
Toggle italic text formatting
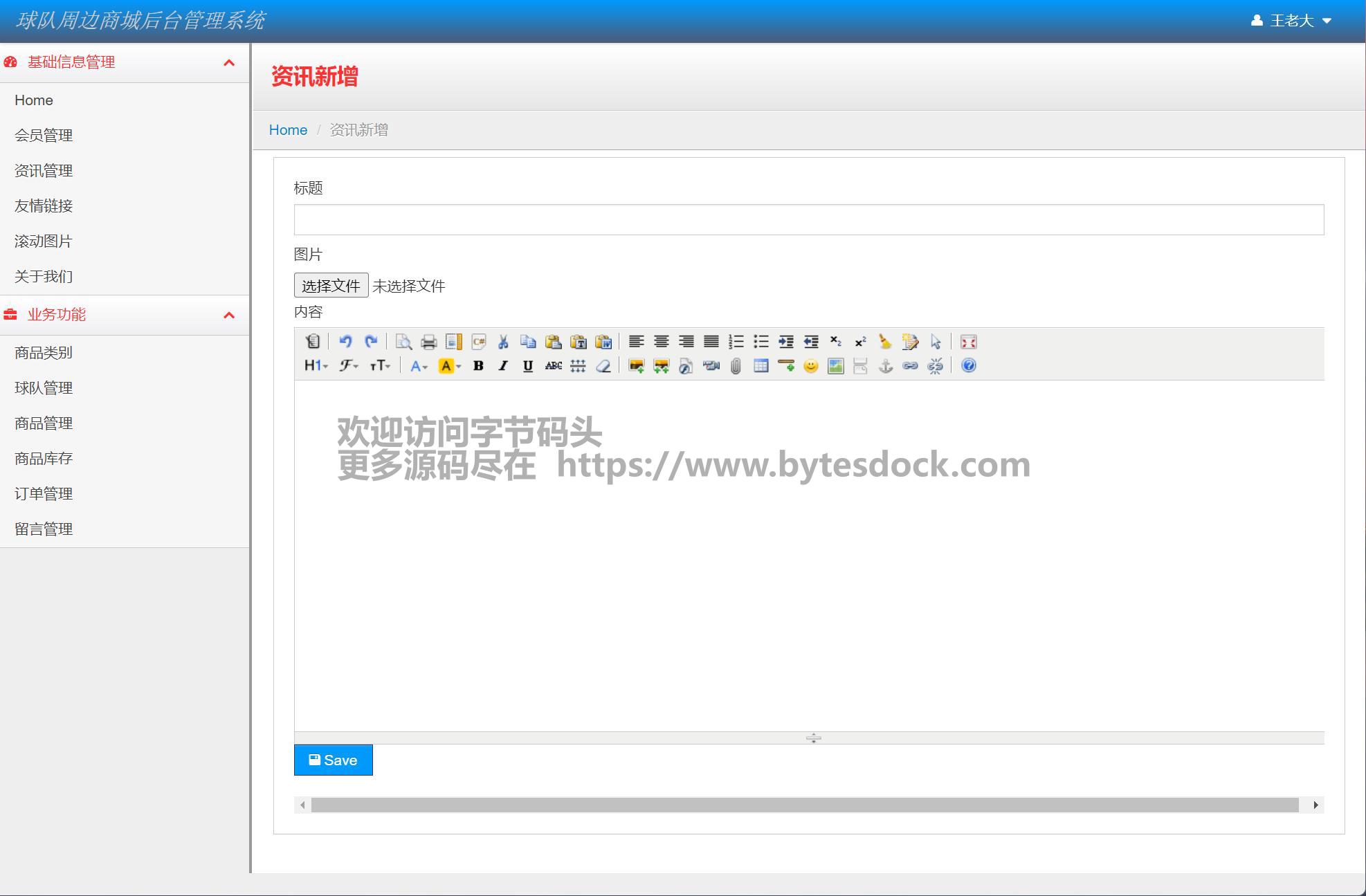pos(503,366)
